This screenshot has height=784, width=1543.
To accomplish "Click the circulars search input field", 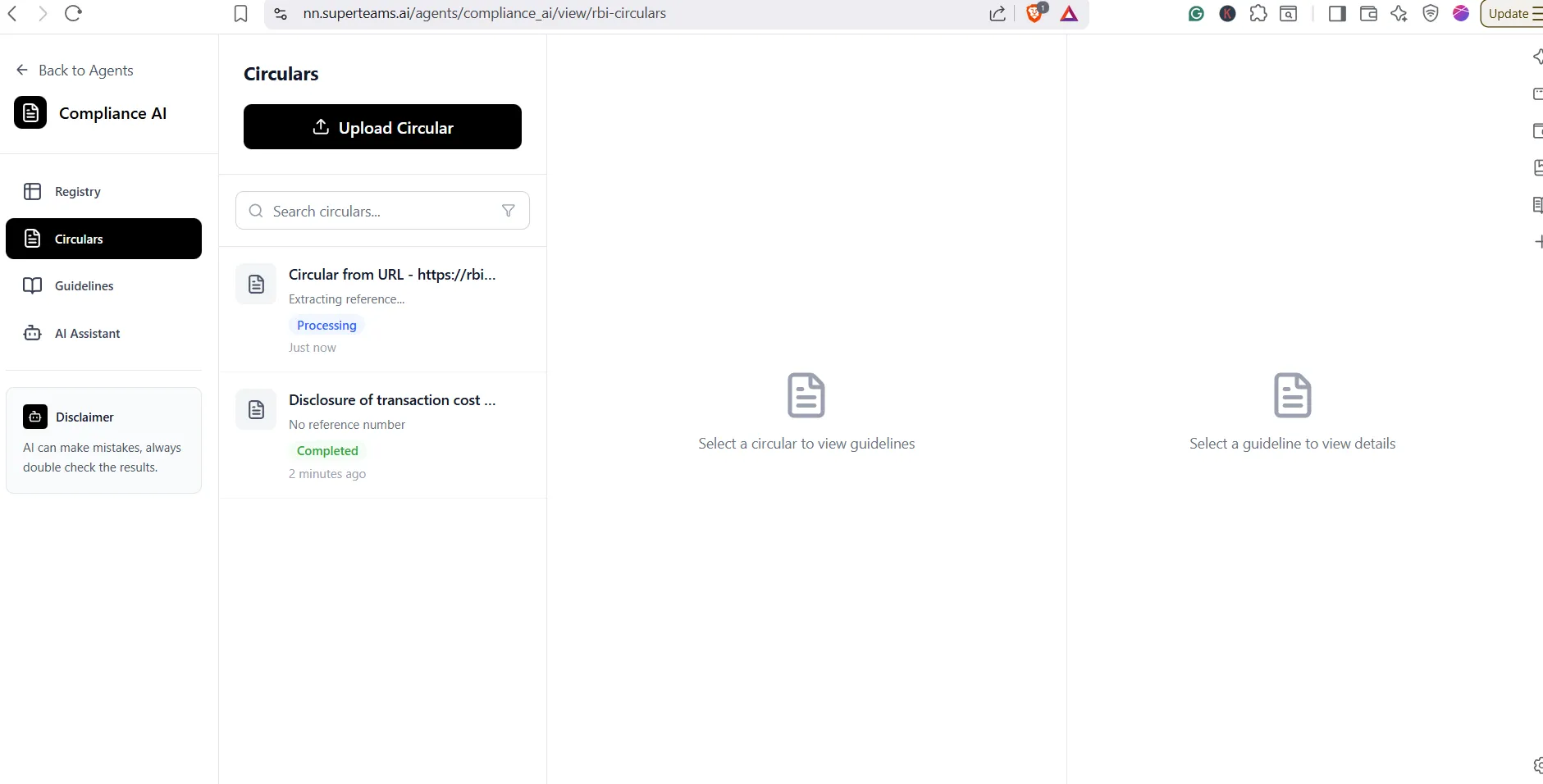I will 369,211.
